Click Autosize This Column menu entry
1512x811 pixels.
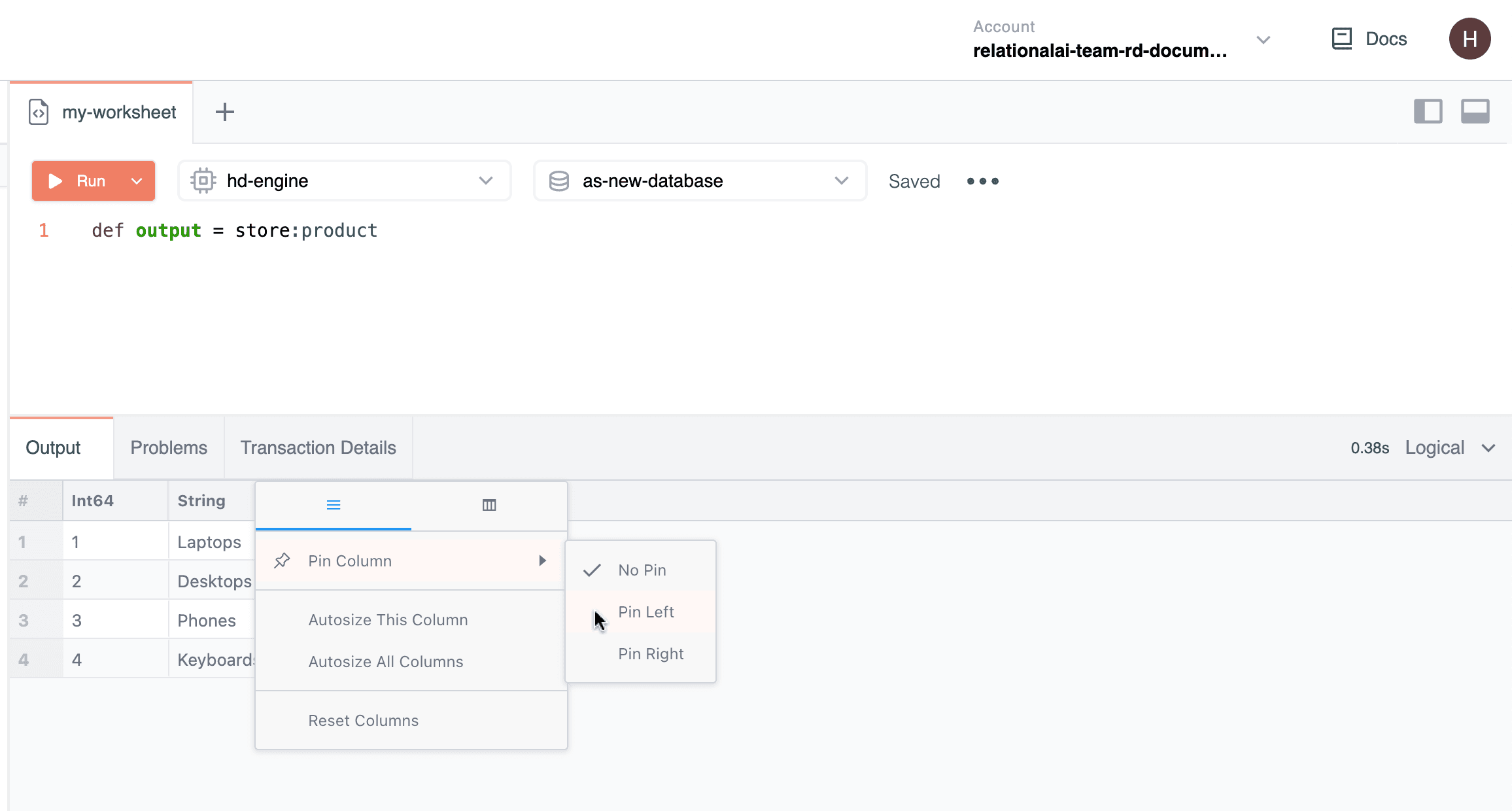[388, 620]
